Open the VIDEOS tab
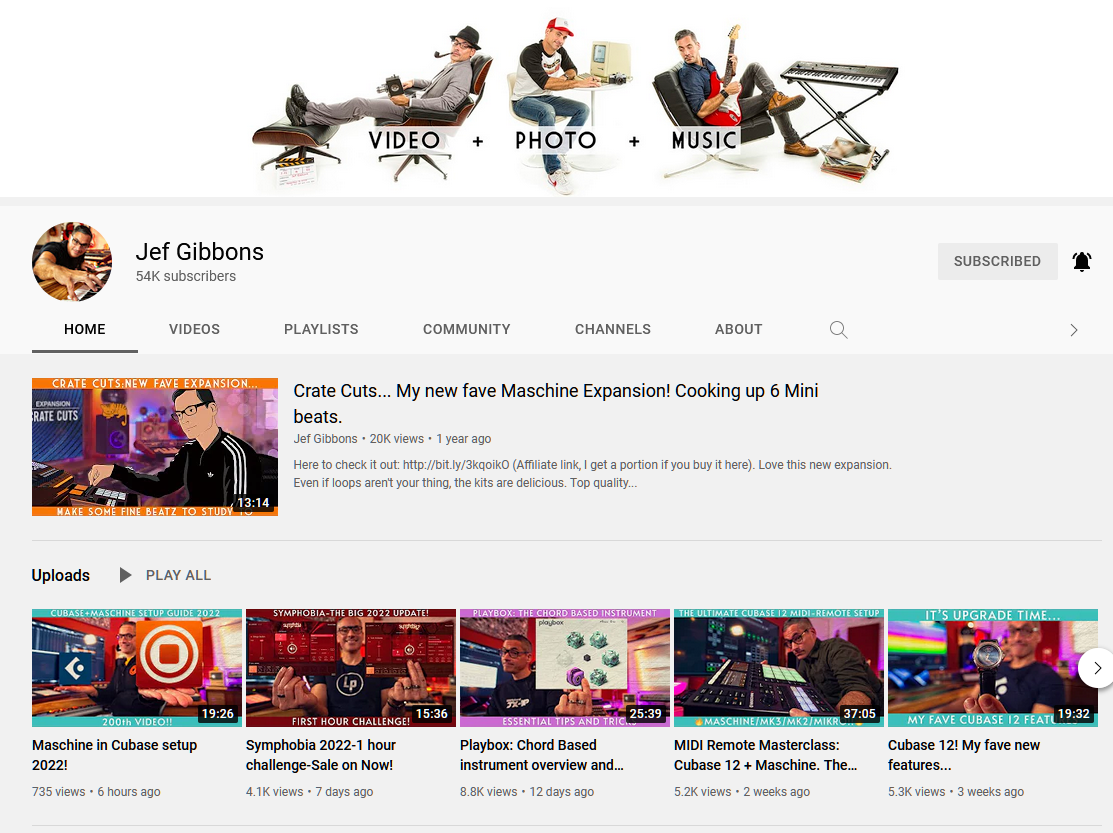1113x833 pixels. (x=194, y=329)
